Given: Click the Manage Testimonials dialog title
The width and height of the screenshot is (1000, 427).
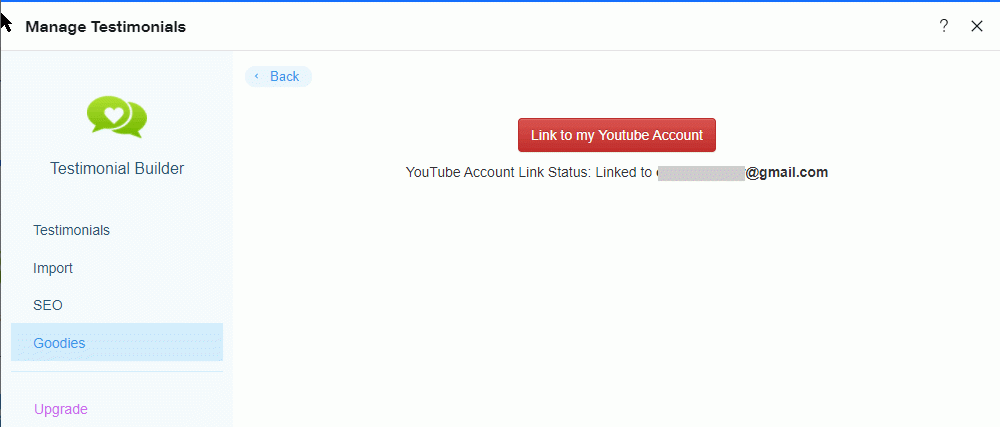Looking at the screenshot, I should 105,27.
